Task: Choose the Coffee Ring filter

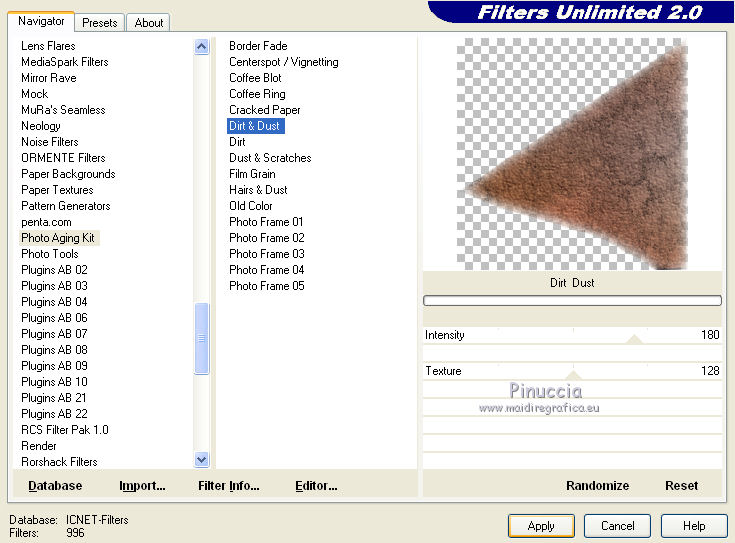Action: click(257, 93)
